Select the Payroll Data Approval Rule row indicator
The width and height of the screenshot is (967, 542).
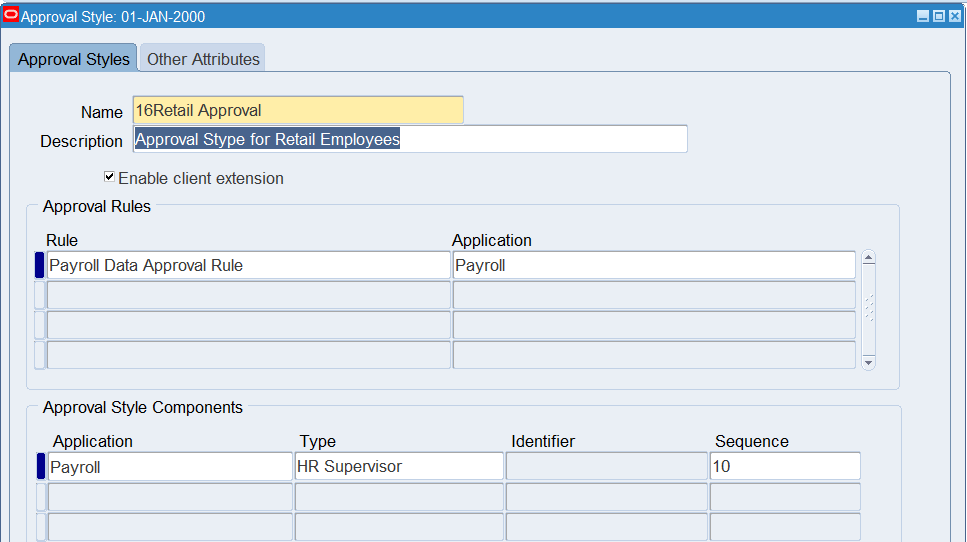tap(40, 265)
